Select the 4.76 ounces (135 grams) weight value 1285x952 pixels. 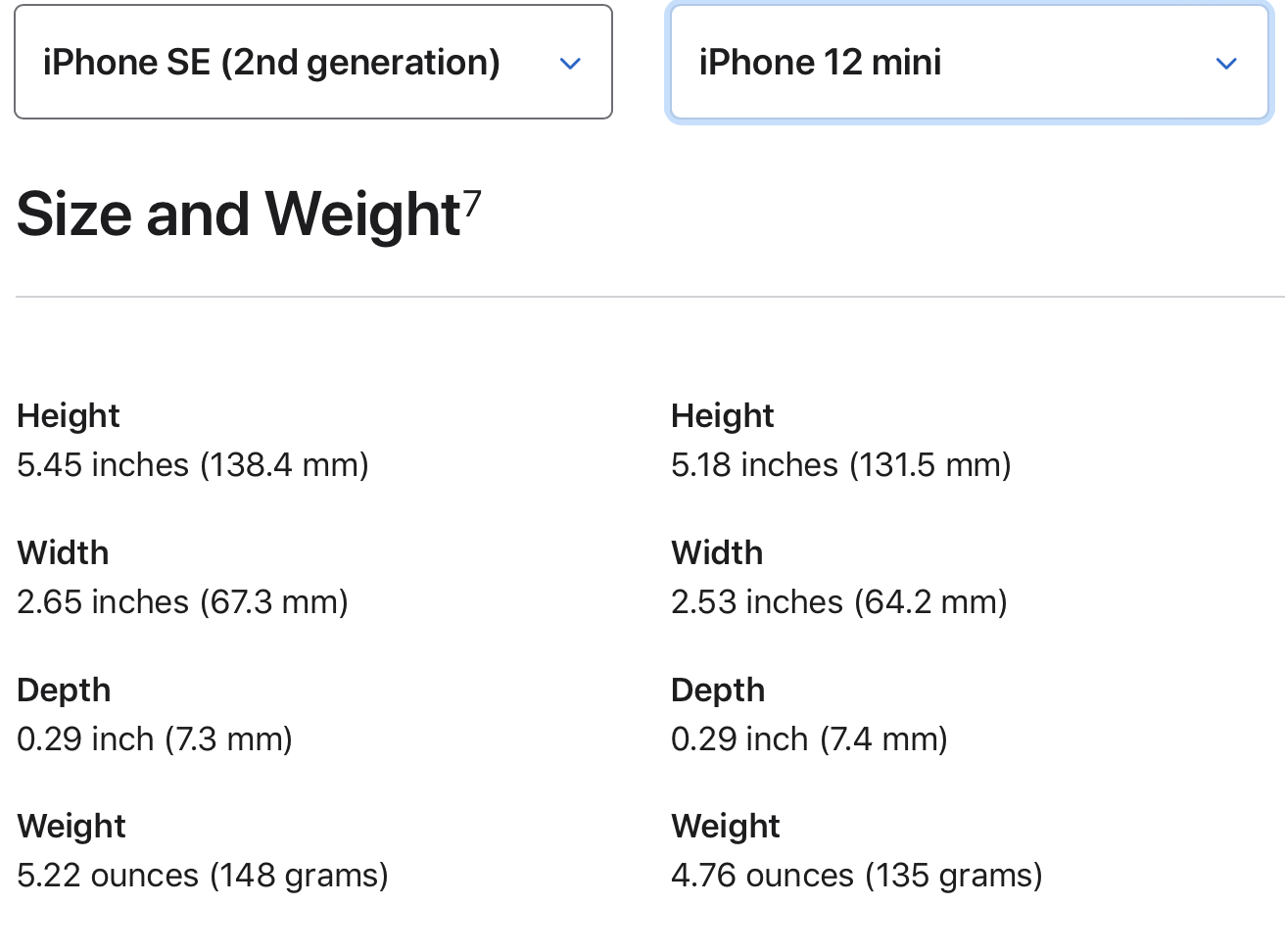pos(857,875)
